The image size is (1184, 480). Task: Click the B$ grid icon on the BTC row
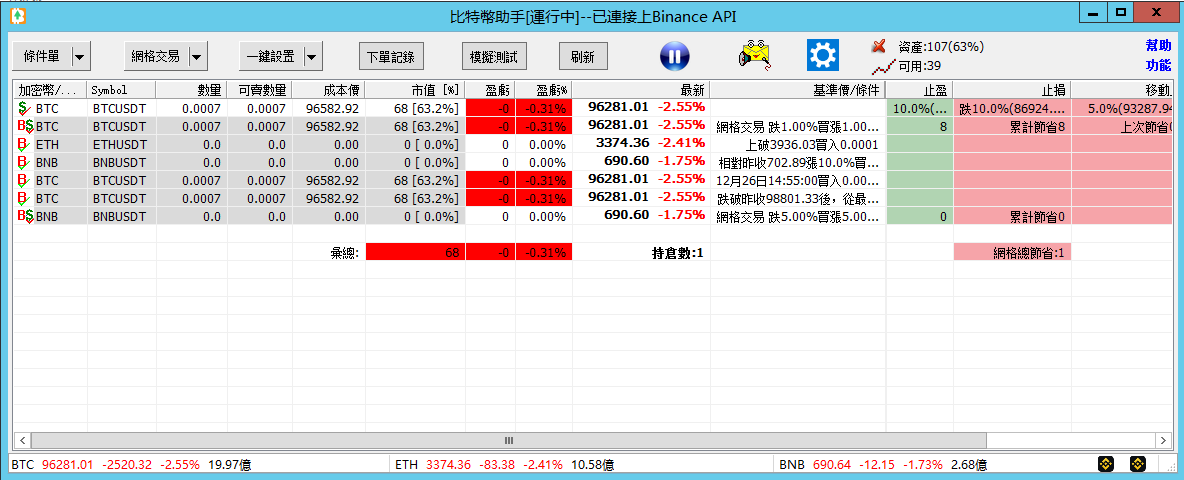click(x=24, y=126)
